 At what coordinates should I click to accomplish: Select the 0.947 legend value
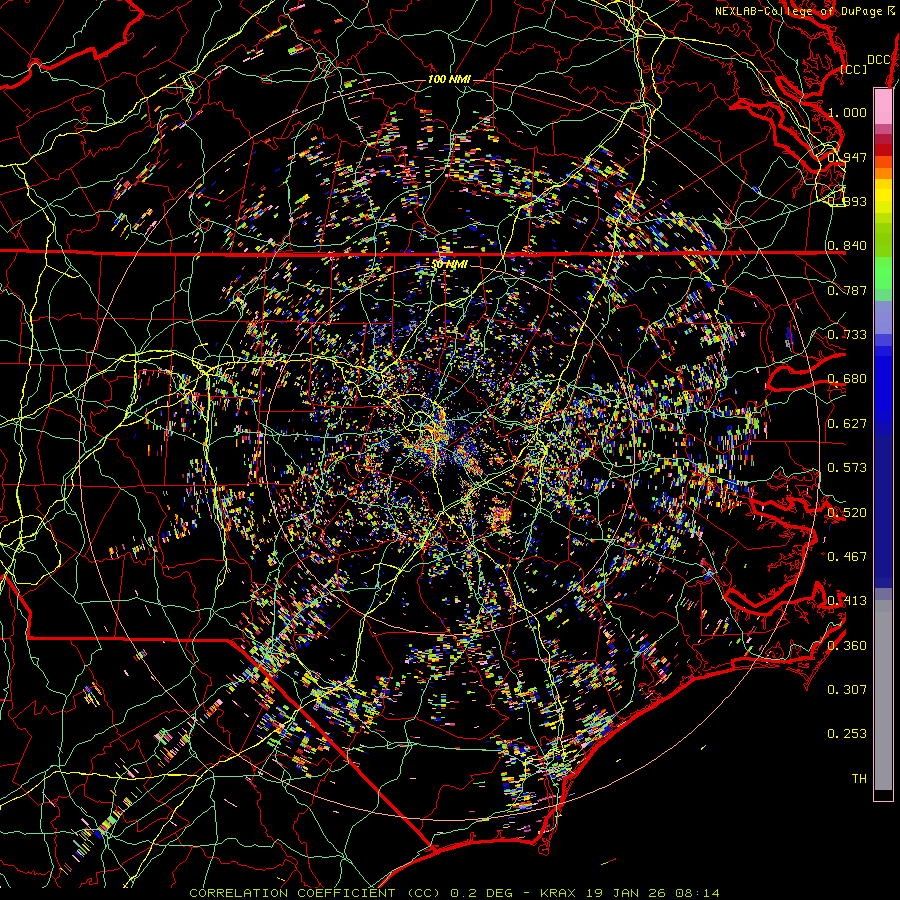pos(847,157)
